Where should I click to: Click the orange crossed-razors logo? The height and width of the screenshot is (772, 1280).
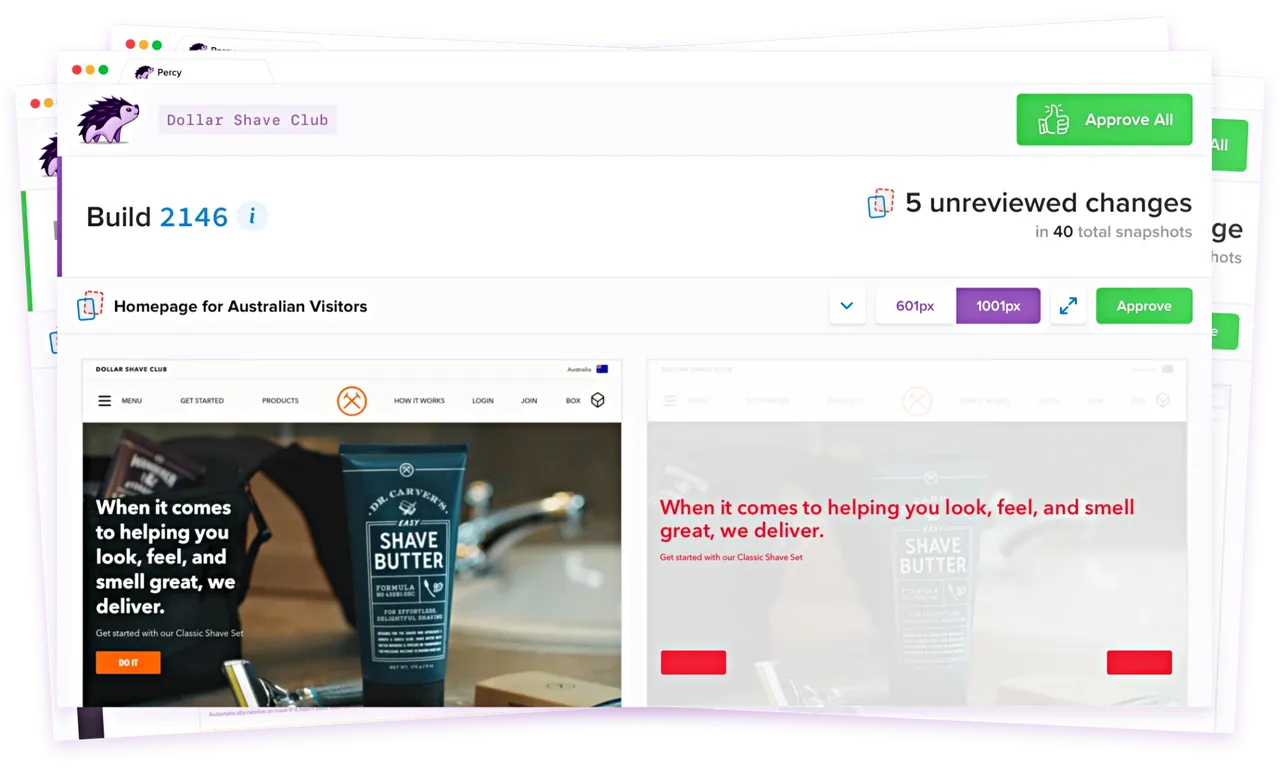tap(351, 401)
